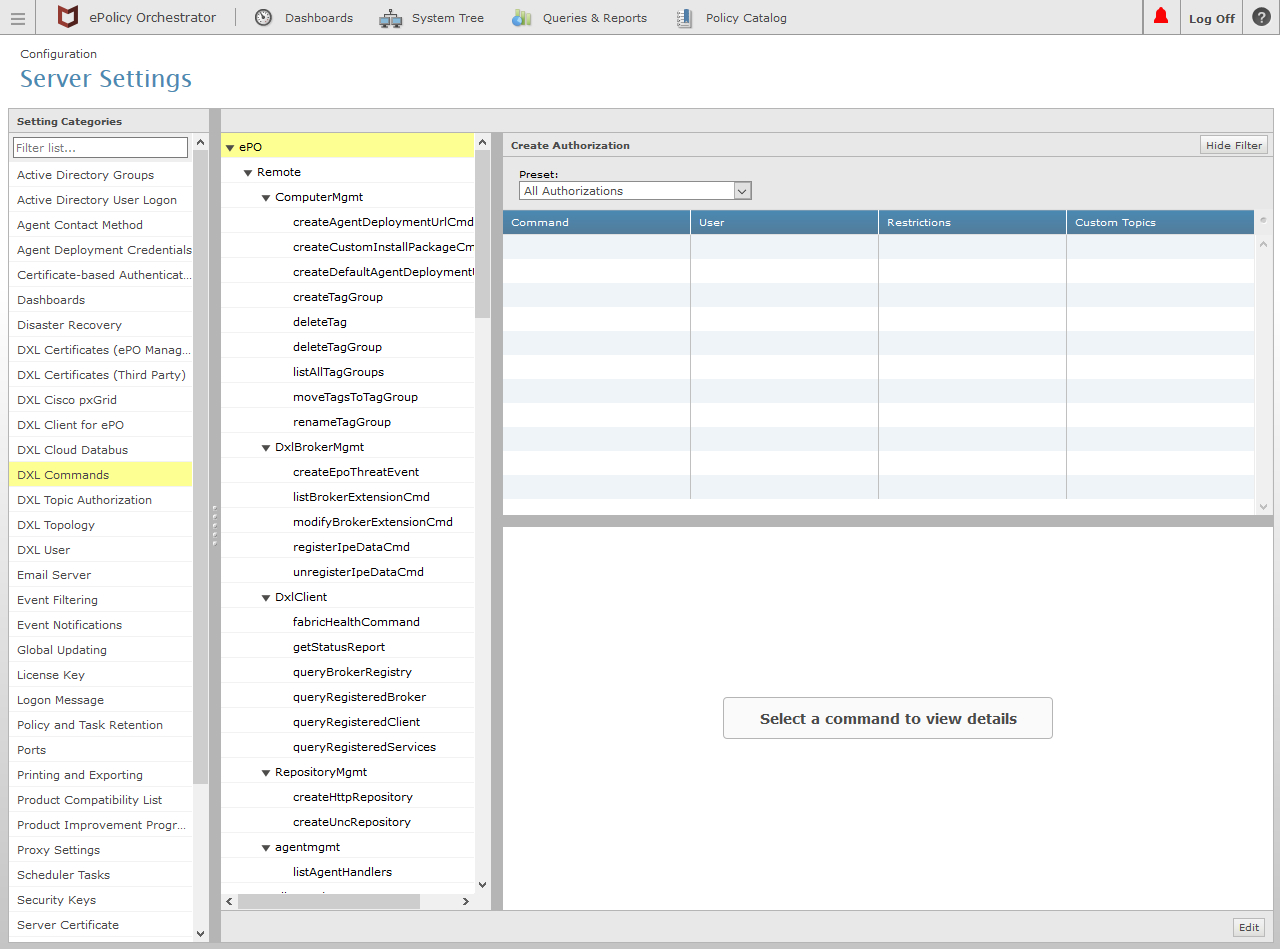
Task: Click ePolicy Orchestrator title
Action: click(x=153, y=17)
